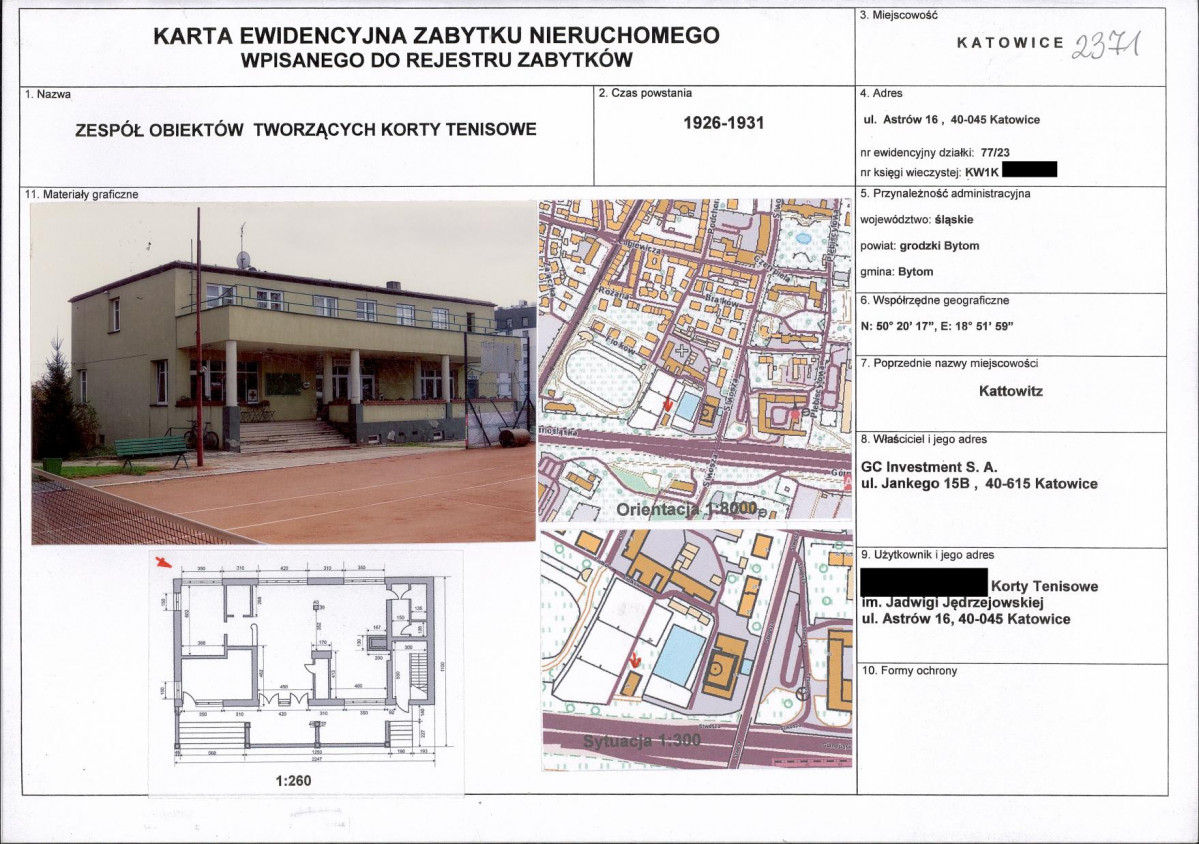Image resolution: width=1199 pixels, height=844 pixels.
Task: Click the green bench in the photo
Action: (151, 449)
